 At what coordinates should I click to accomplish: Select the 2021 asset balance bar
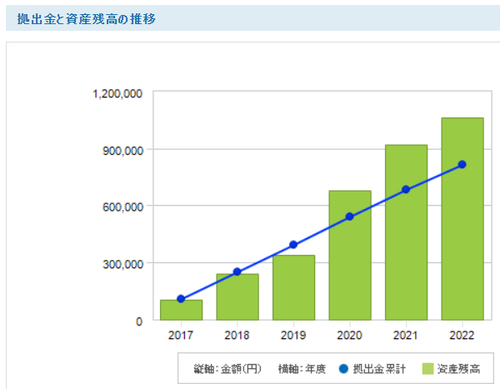pos(406,232)
